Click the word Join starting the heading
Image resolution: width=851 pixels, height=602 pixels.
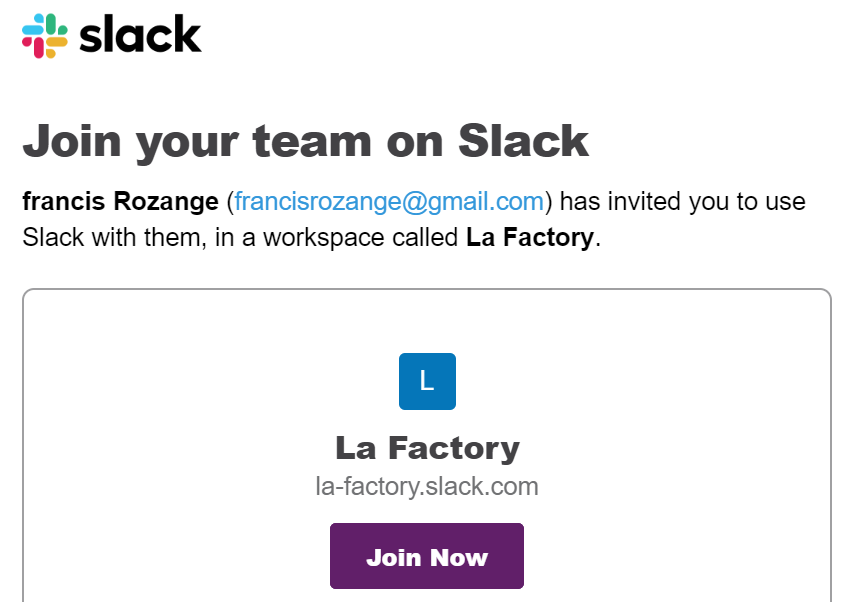(72, 141)
